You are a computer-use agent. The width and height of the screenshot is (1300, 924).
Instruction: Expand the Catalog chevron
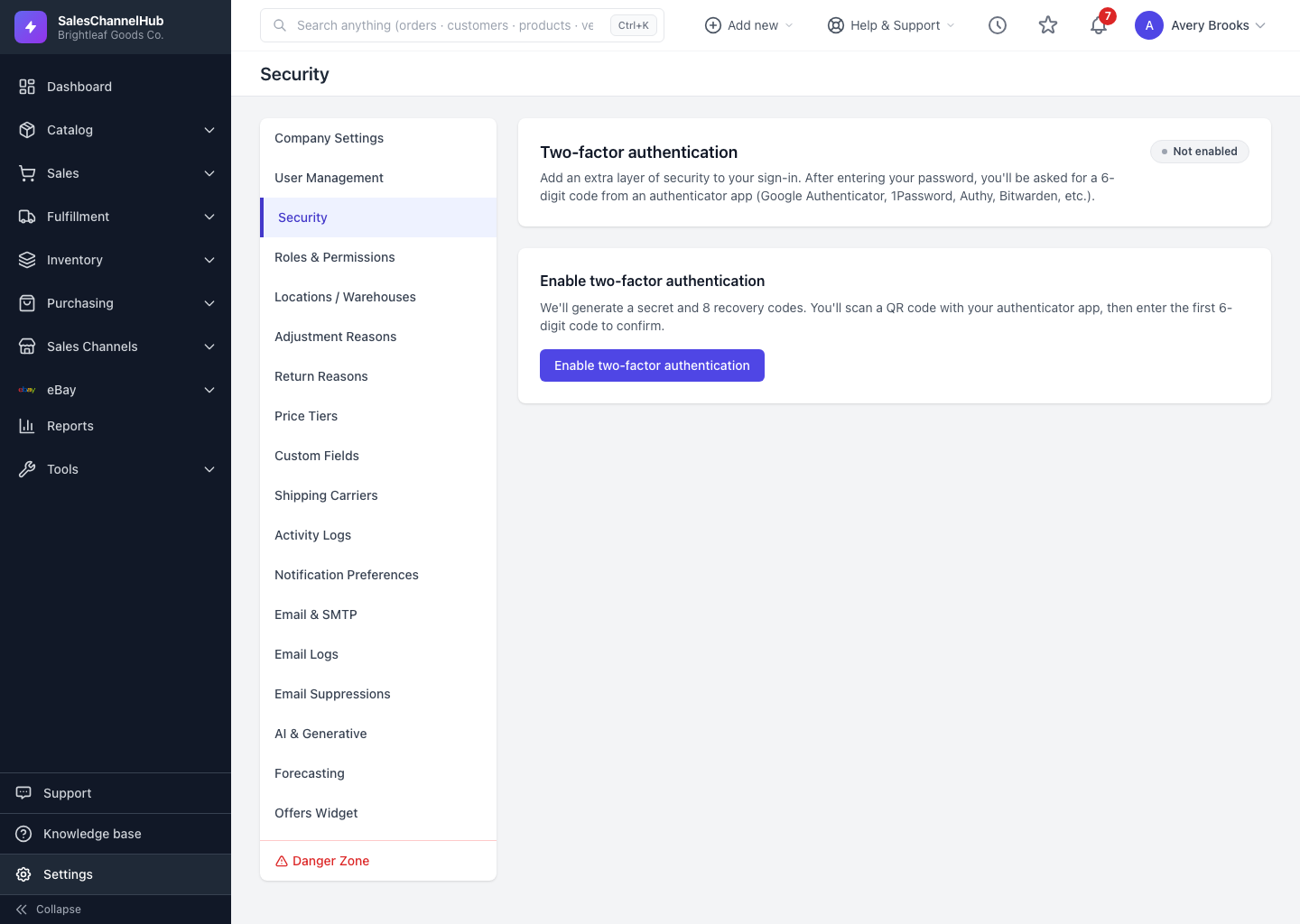(x=209, y=130)
